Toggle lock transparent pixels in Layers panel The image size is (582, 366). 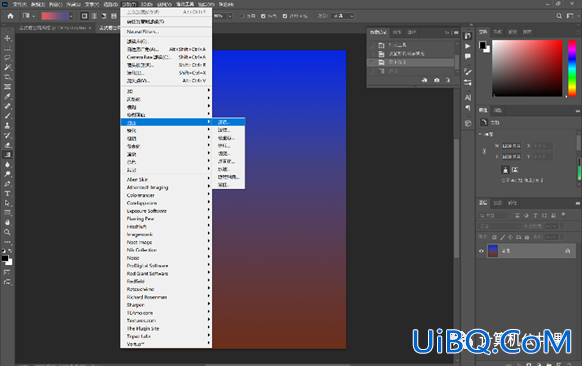click(494, 237)
